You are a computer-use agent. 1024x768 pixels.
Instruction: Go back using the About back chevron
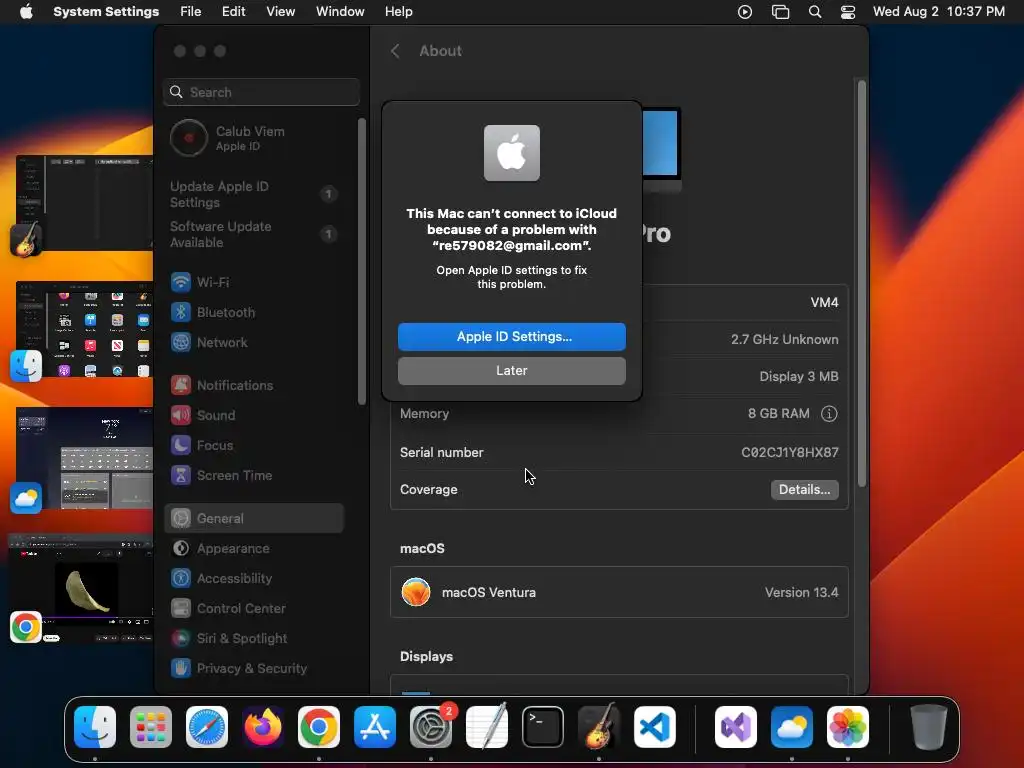(x=395, y=51)
